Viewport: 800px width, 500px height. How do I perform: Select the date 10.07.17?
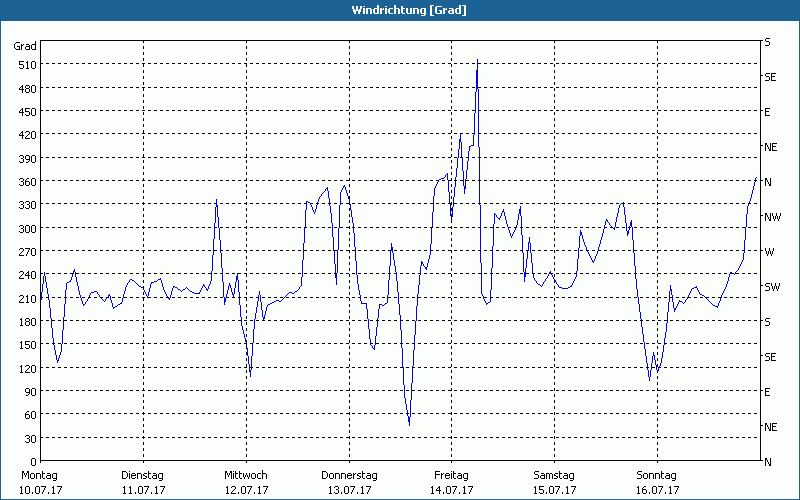[40, 490]
